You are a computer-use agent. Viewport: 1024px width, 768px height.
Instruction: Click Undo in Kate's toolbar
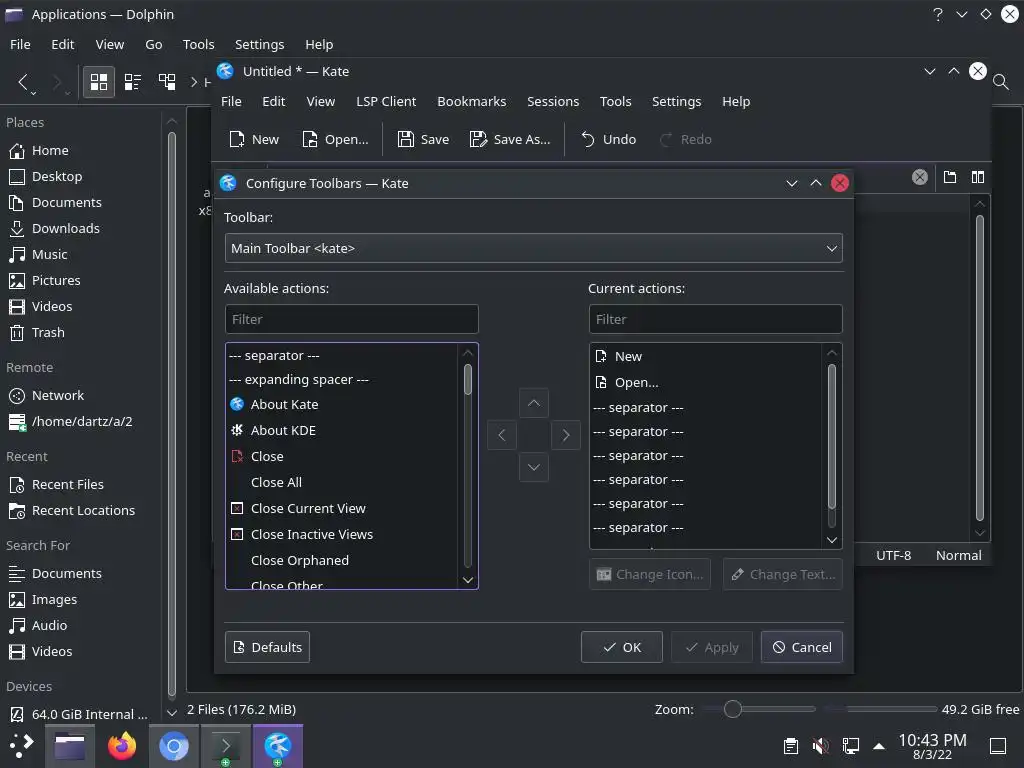[x=608, y=139]
